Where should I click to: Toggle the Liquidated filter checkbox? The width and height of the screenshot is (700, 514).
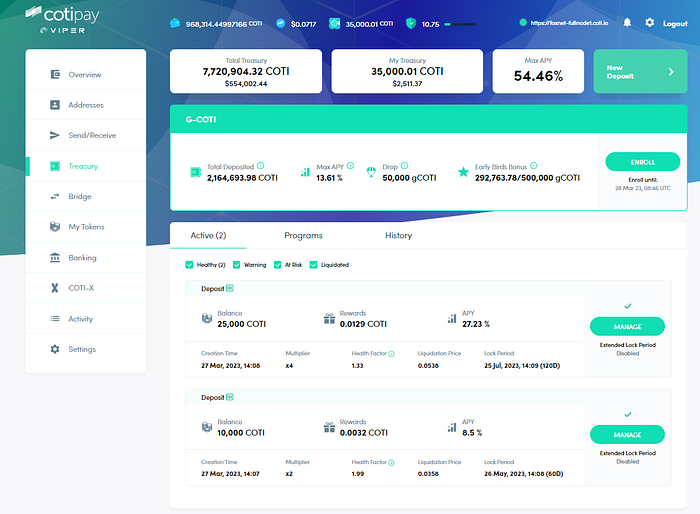click(313, 265)
